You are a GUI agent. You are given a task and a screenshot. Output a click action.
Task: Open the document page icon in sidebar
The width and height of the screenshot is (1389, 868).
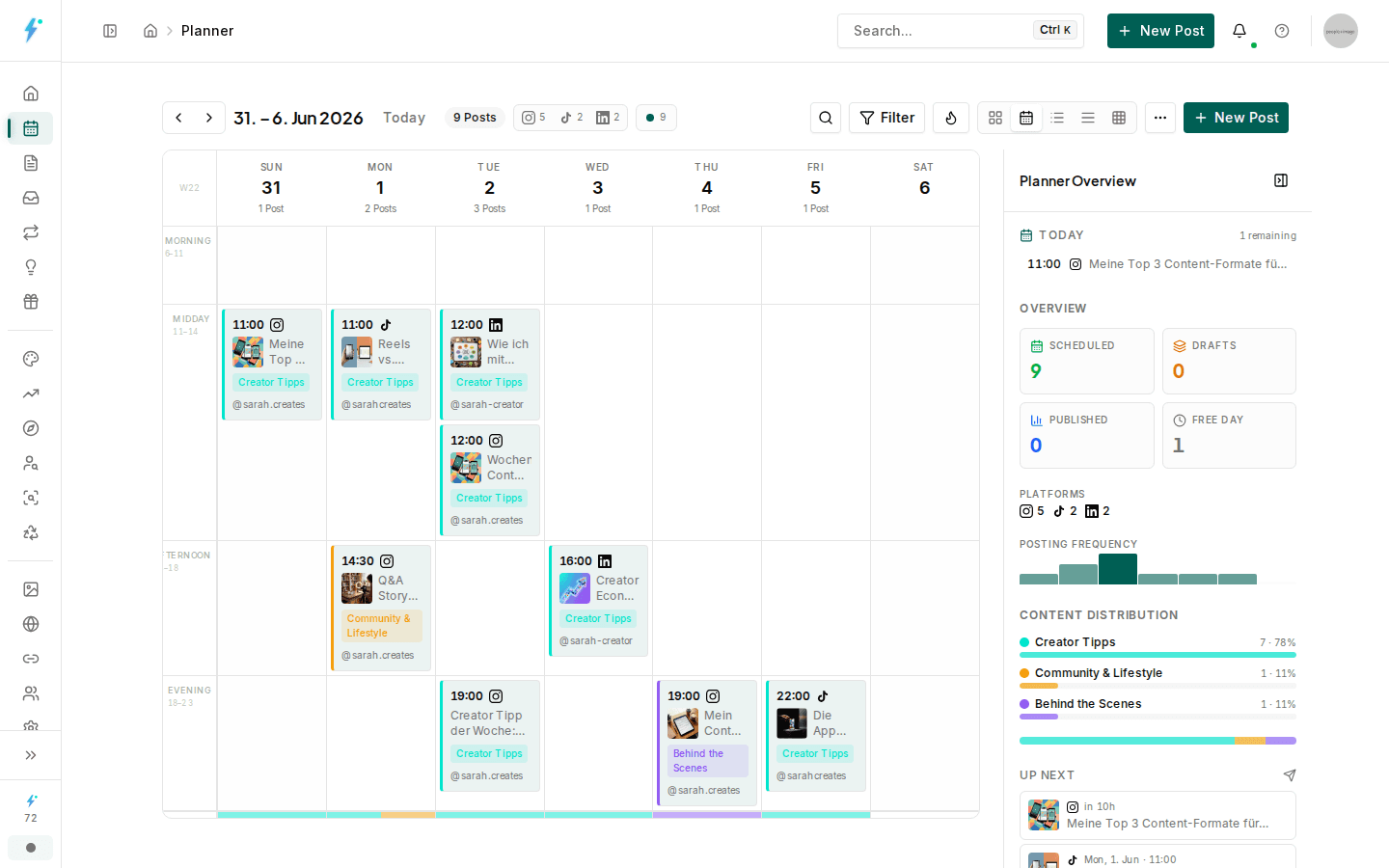pyautogui.click(x=31, y=163)
